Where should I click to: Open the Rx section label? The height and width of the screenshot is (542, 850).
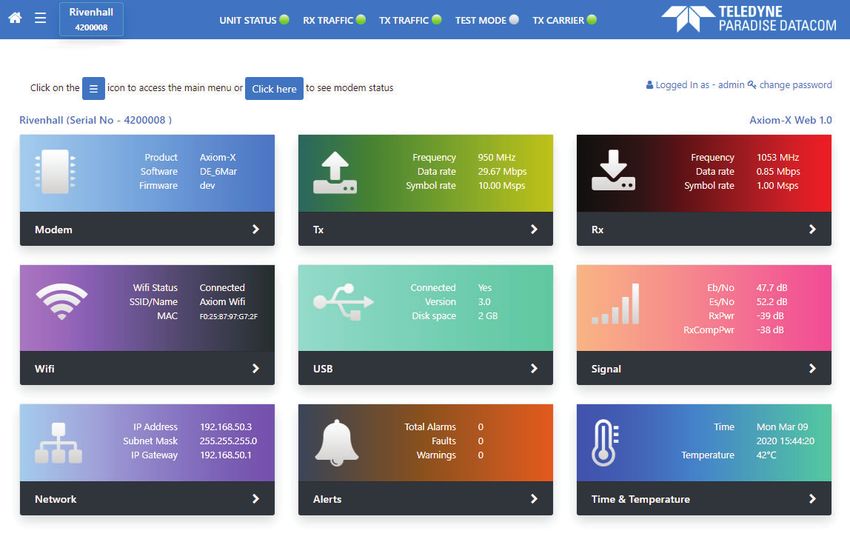pos(597,230)
